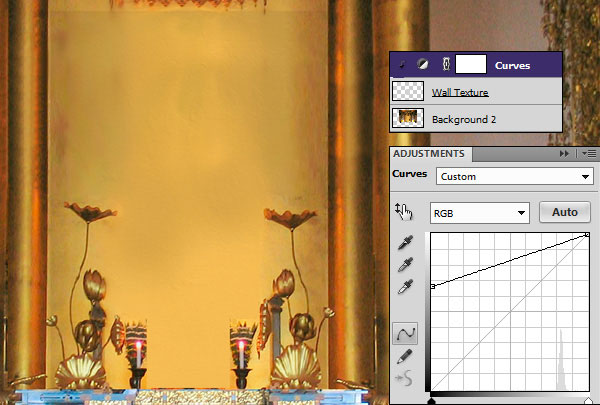Pick the white point eyedropper
600x405 pixels.
[405, 286]
